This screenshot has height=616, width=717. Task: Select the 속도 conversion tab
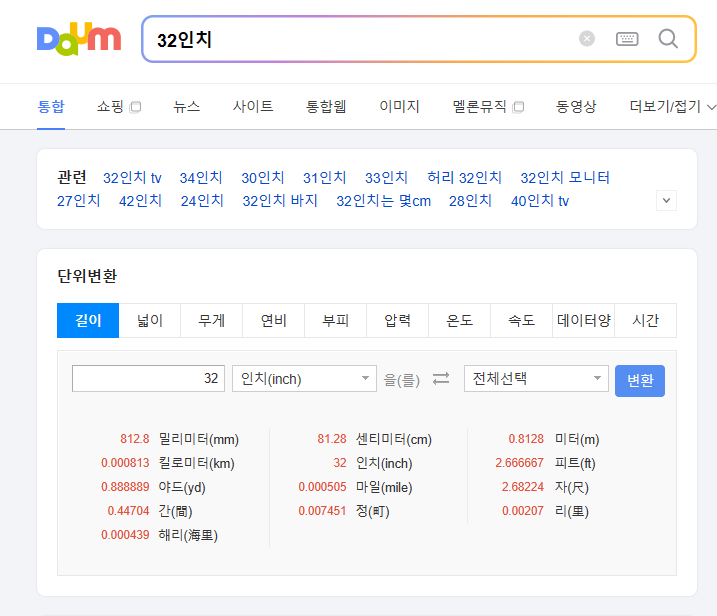[x=522, y=320]
